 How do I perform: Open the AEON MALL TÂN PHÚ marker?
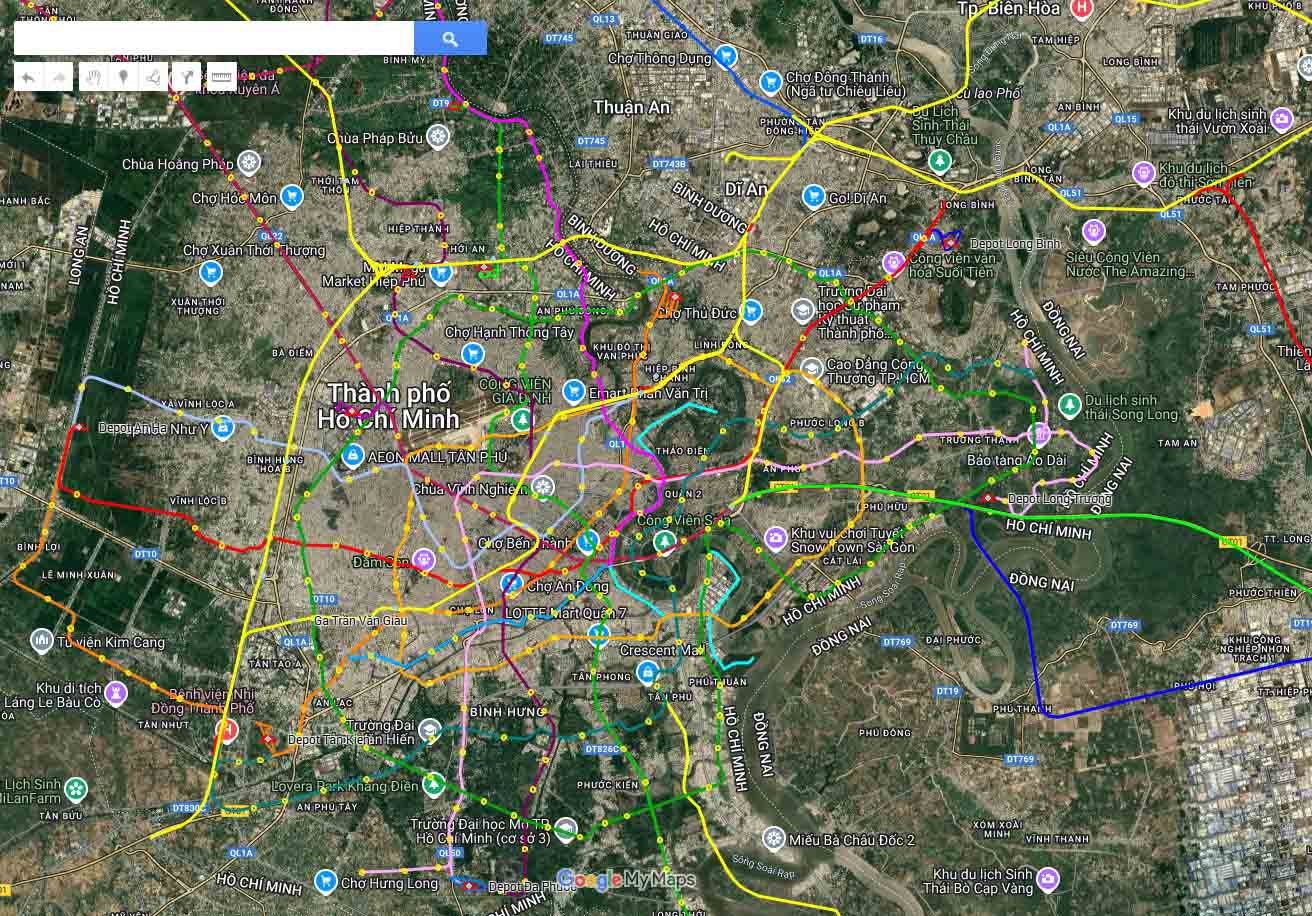pyautogui.click(x=351, y=456)
